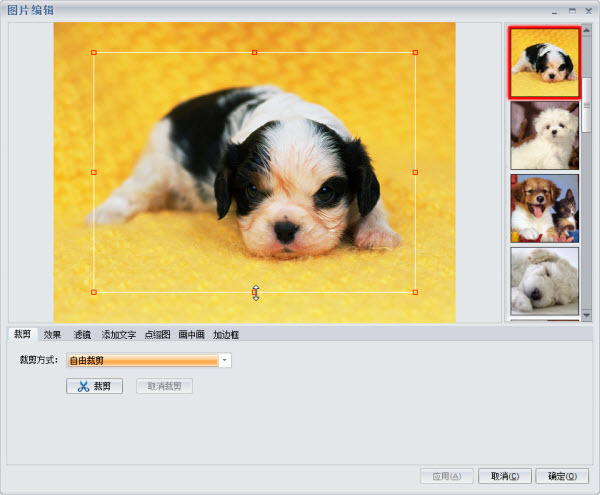Click the right-middle crop handle

tap(415, 172)
